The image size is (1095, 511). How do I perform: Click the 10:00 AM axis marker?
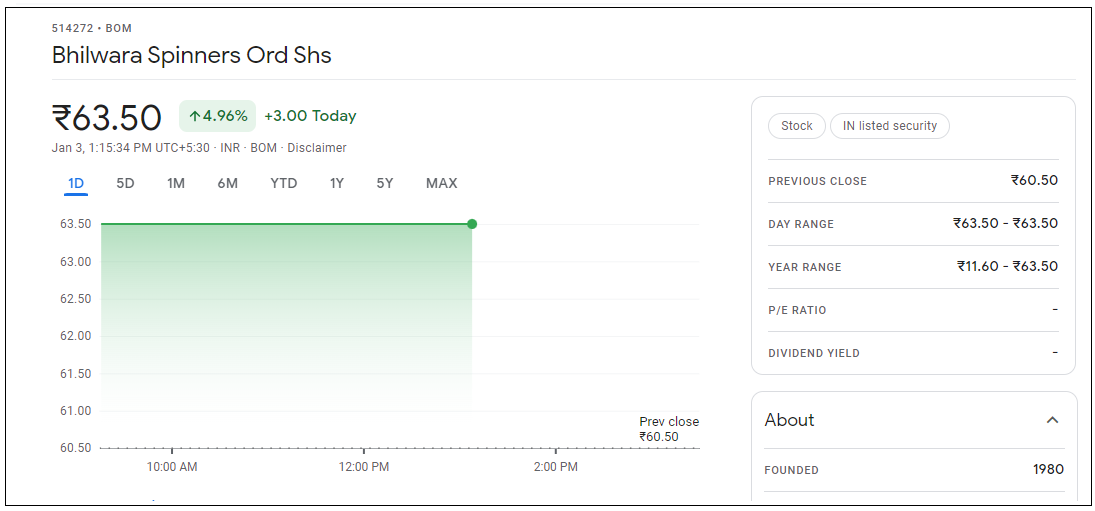tap(172, 467)
